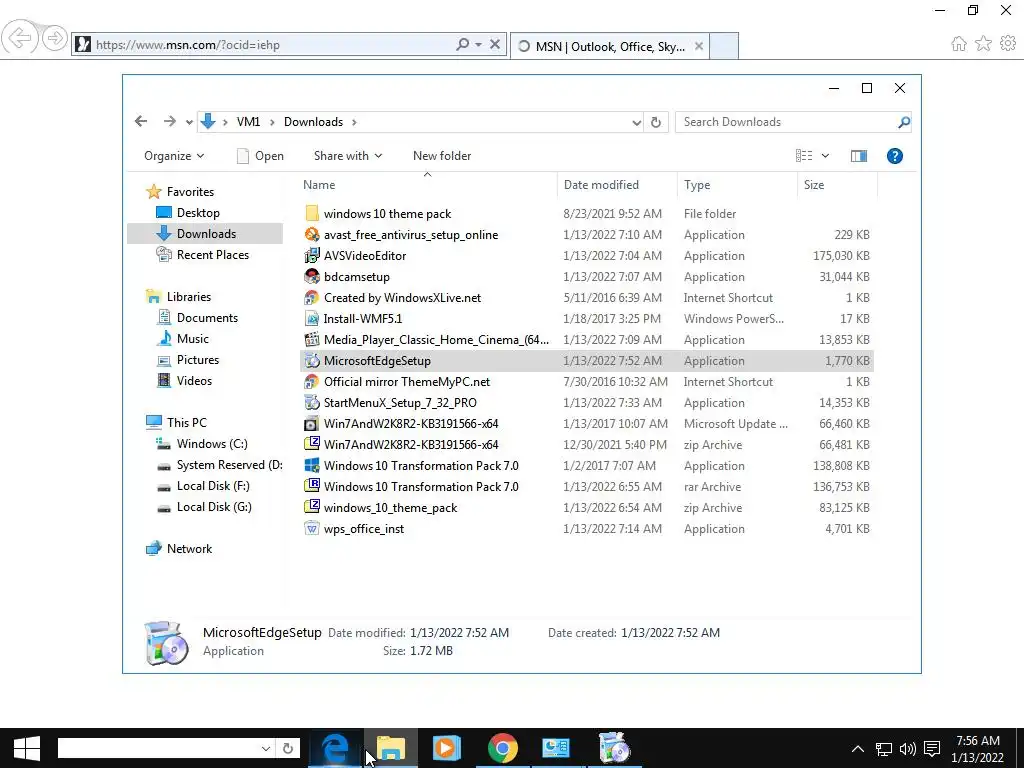Select the AVSVideoEditor application icon
1024x768 pixels.
pyautogui.click(x=312, y=255)
